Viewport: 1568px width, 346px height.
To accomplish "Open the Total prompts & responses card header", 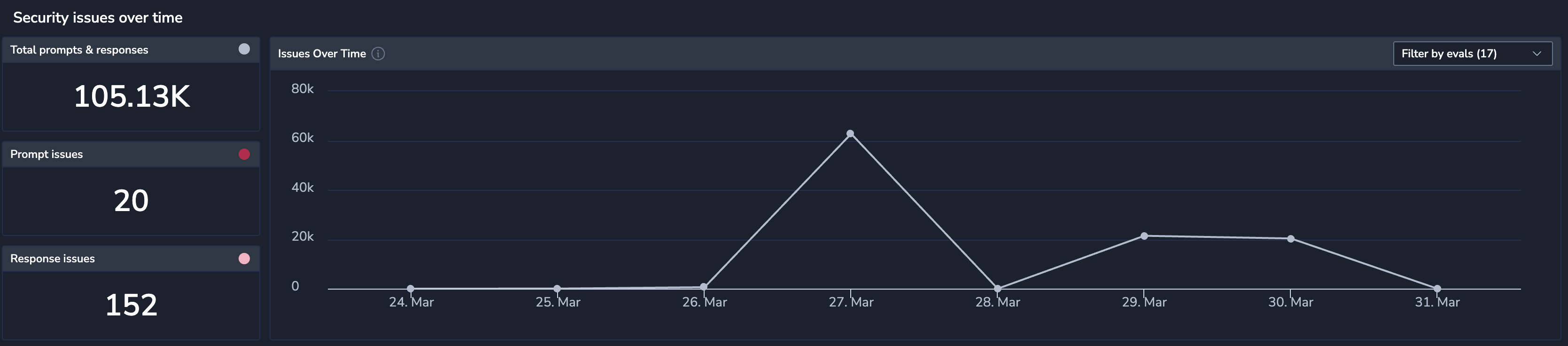I will click(x=131, y=50).
